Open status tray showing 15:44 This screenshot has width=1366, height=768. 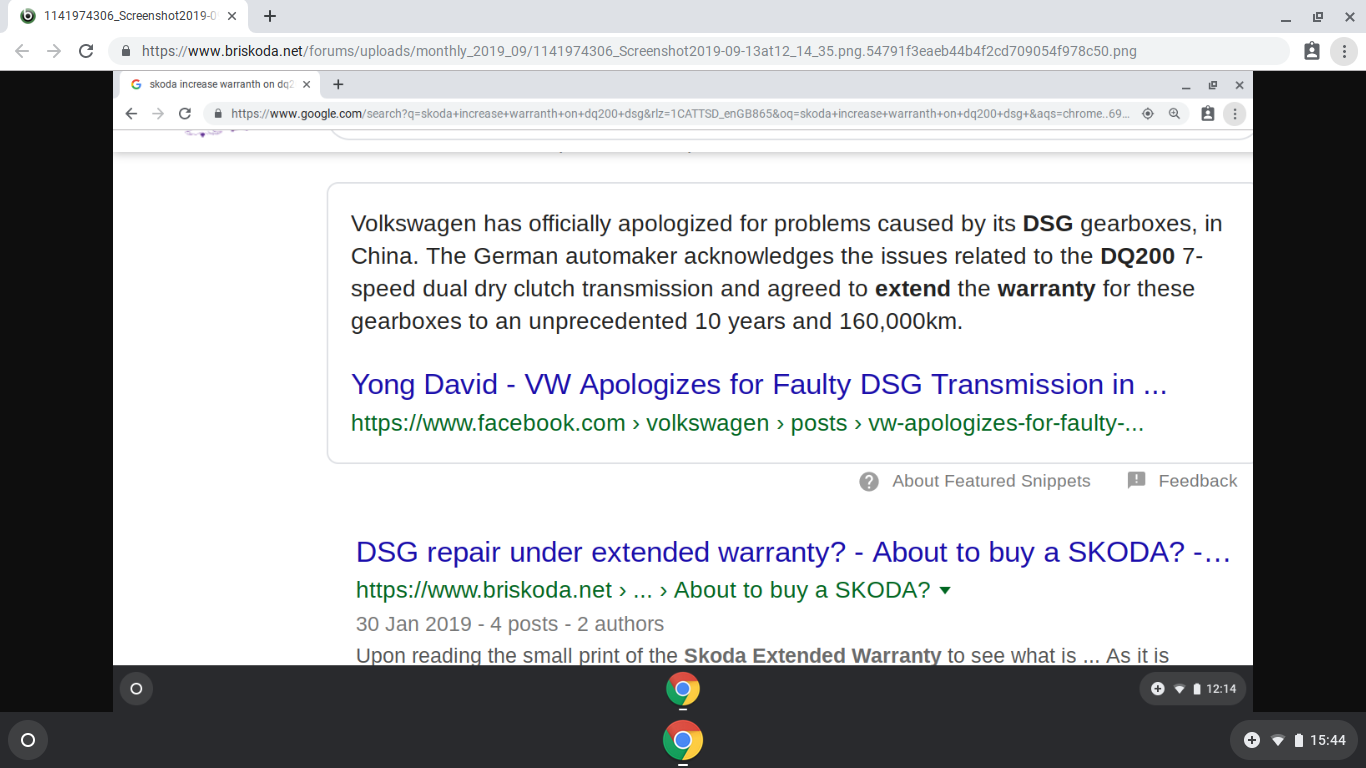1295,740
